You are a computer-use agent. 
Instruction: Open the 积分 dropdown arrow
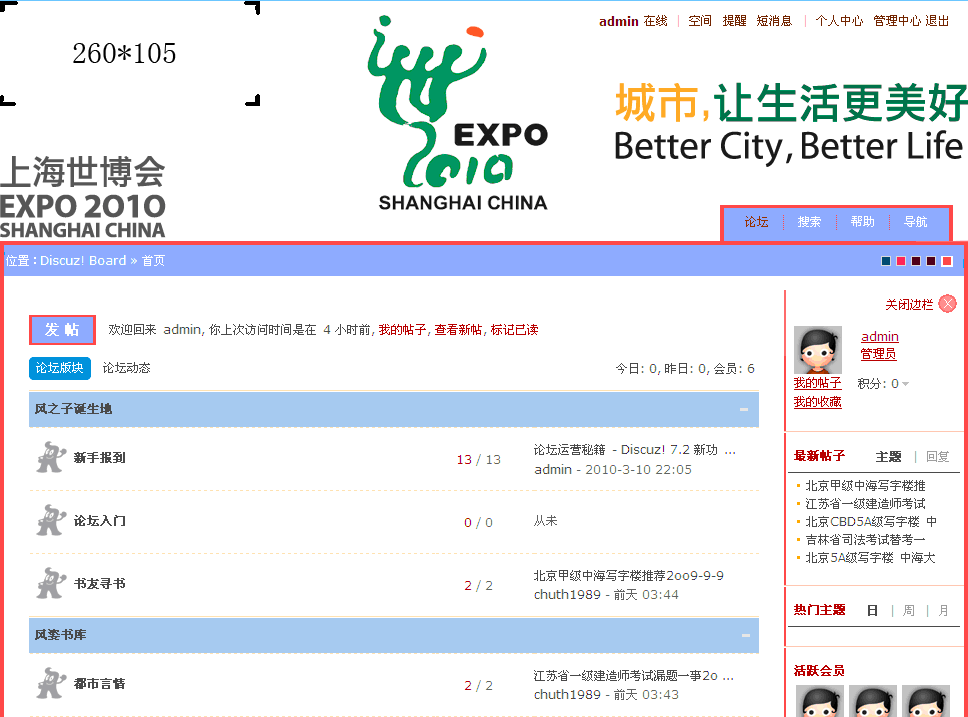click(905, 384)
